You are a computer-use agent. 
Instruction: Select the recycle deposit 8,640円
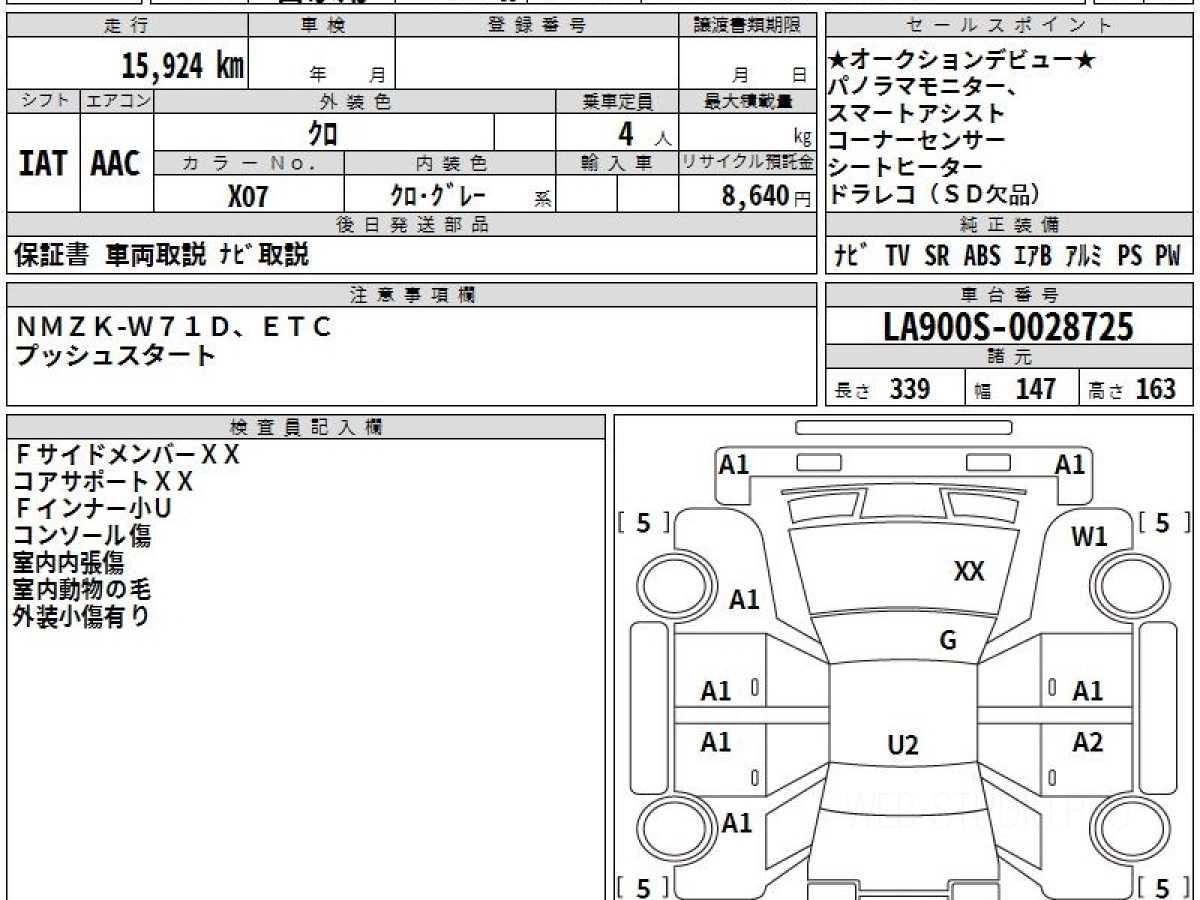click(767, 196)
